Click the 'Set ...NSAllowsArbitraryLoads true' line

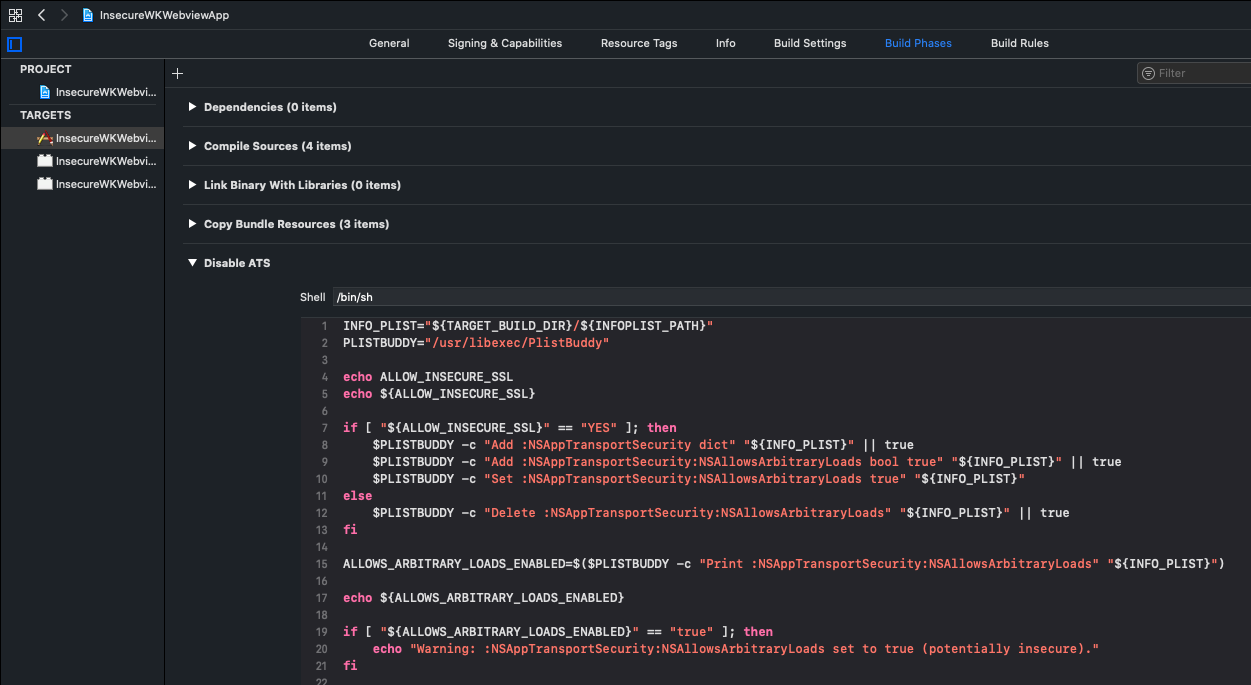[x=699, y=479]
